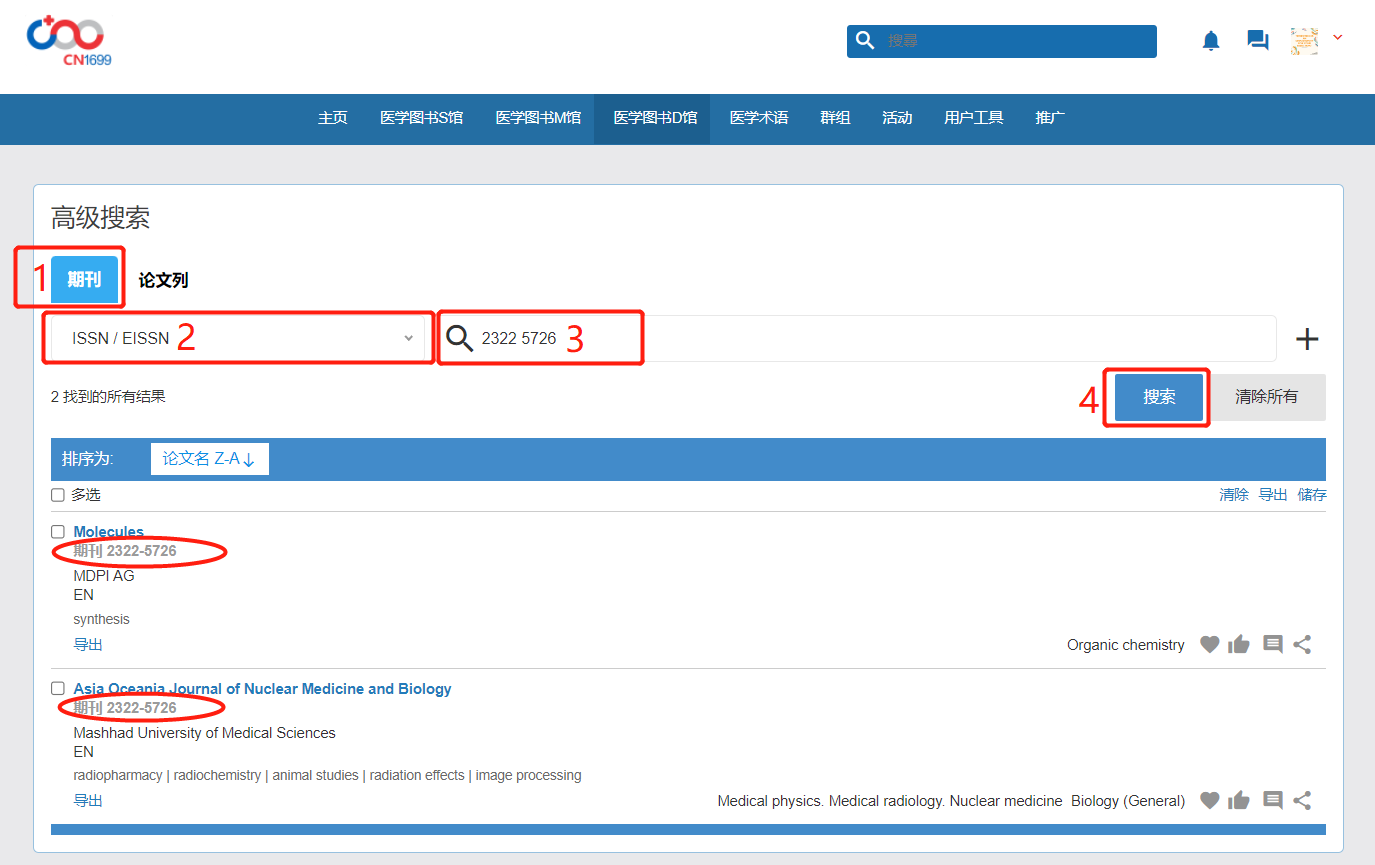Like Molecules with the thumbs-up icon
The image size is (1375, 865).
click(x=1239, y=645)
